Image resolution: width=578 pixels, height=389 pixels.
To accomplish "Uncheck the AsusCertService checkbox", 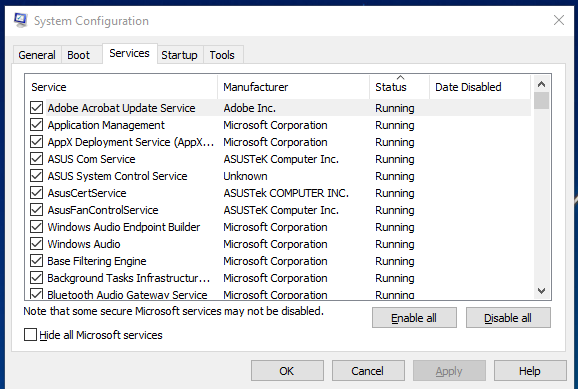I will pos(36,193).
